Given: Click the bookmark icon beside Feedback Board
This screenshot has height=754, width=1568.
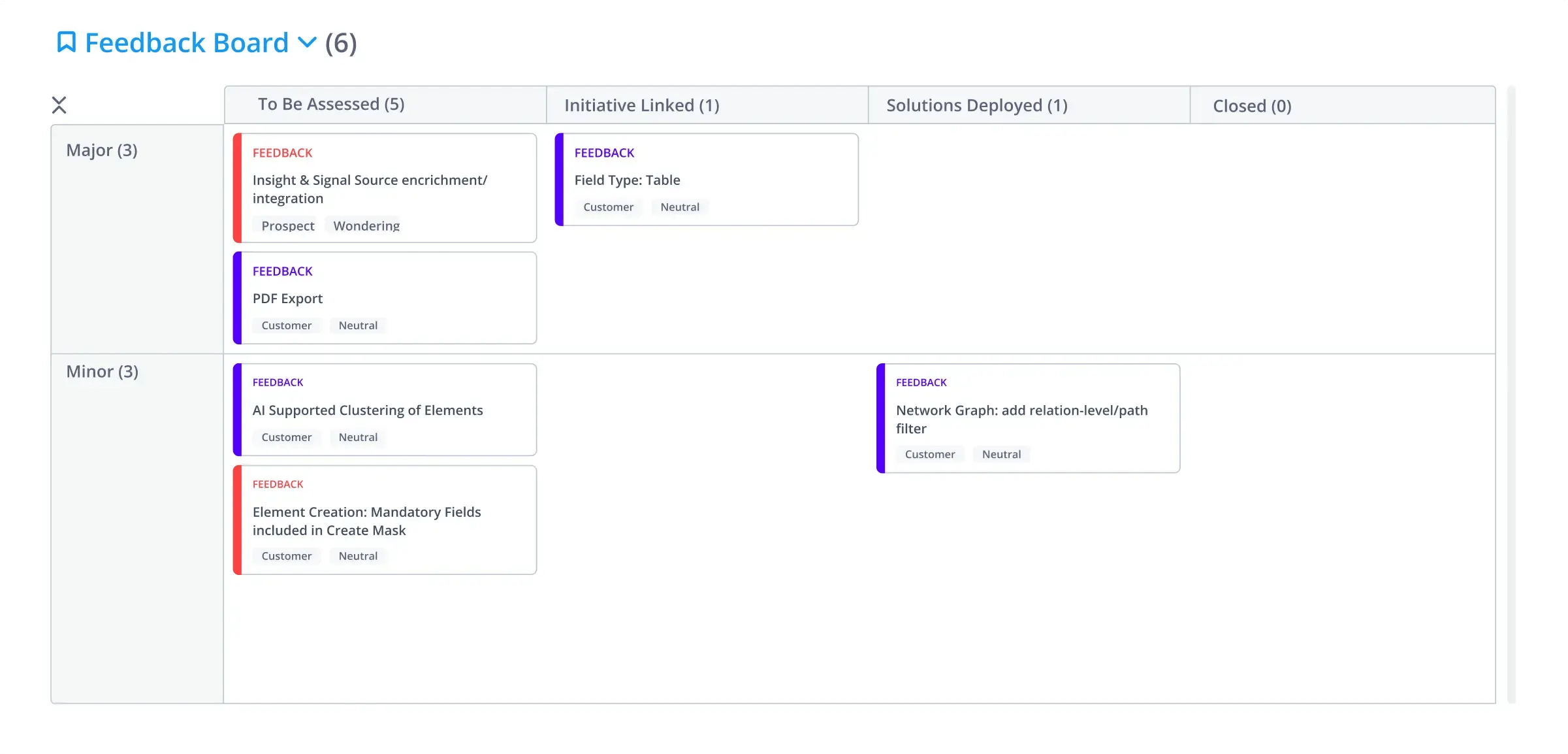Looking at the screenshot, I should pyautogui.click(x=66, y=42).
